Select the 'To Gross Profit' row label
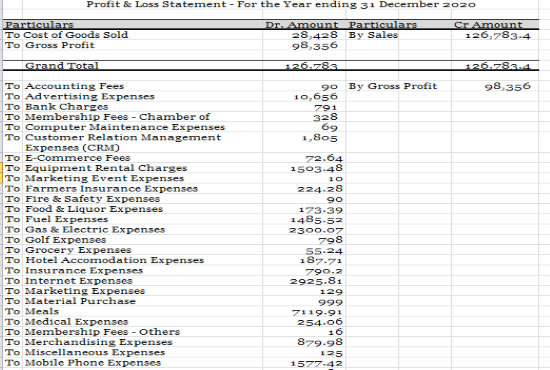 [50, 45]
